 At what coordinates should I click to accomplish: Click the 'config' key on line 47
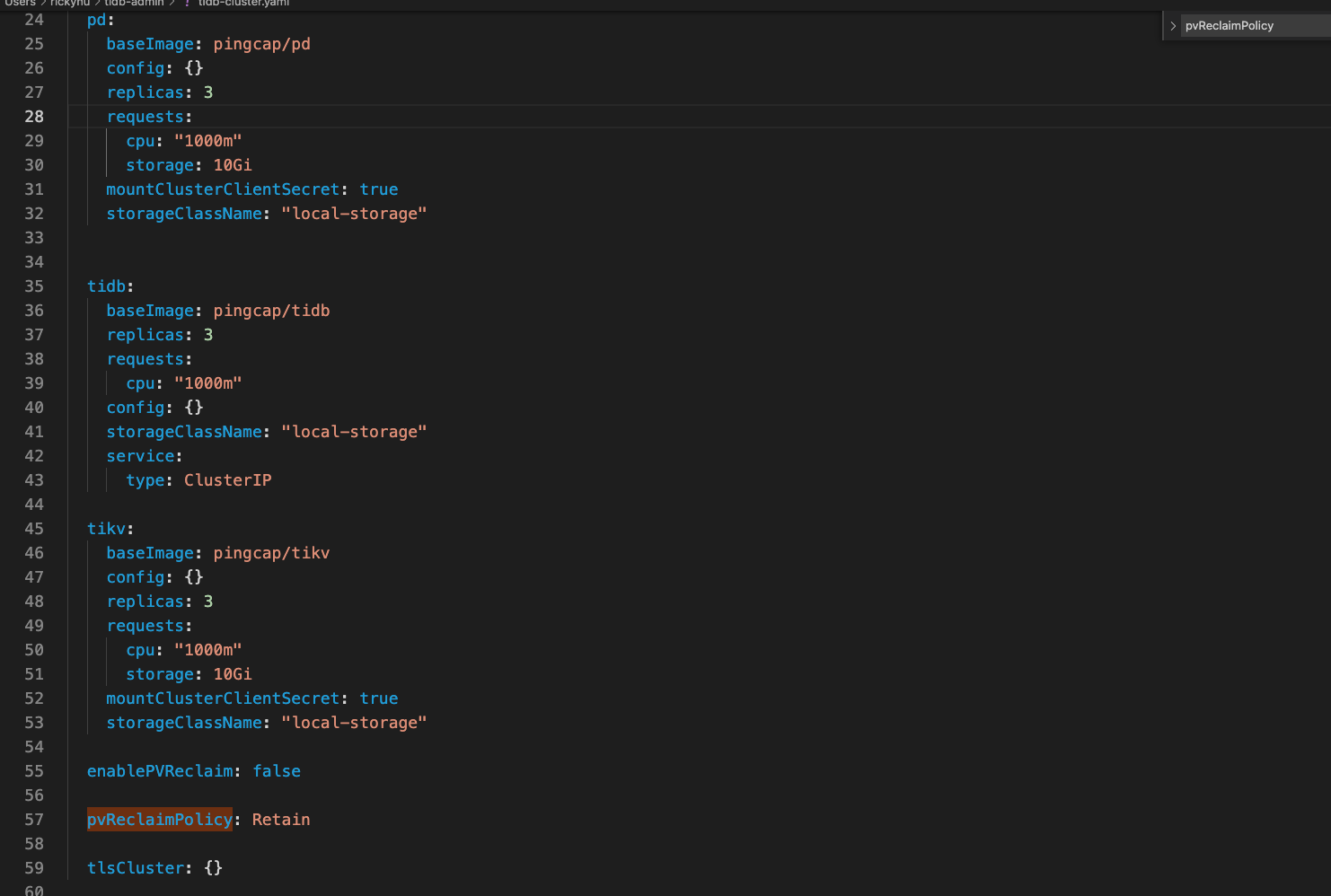[x=136, y=577]
